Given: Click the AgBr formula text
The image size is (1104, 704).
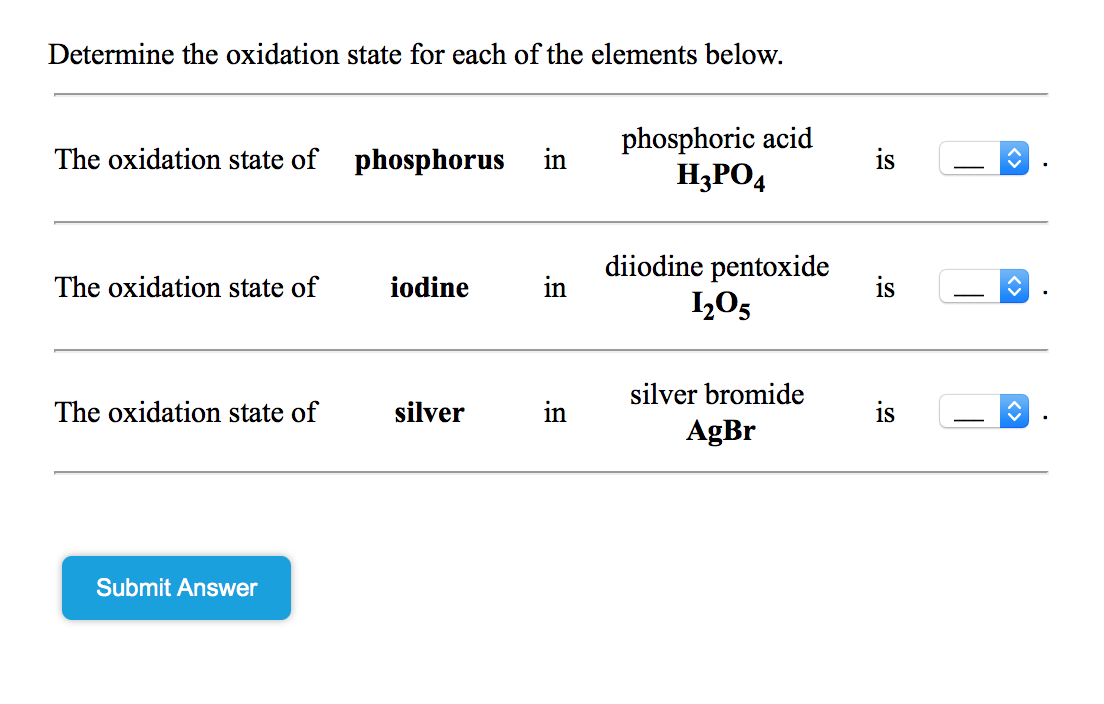Looking at the screenshot, I should (721, 430).
